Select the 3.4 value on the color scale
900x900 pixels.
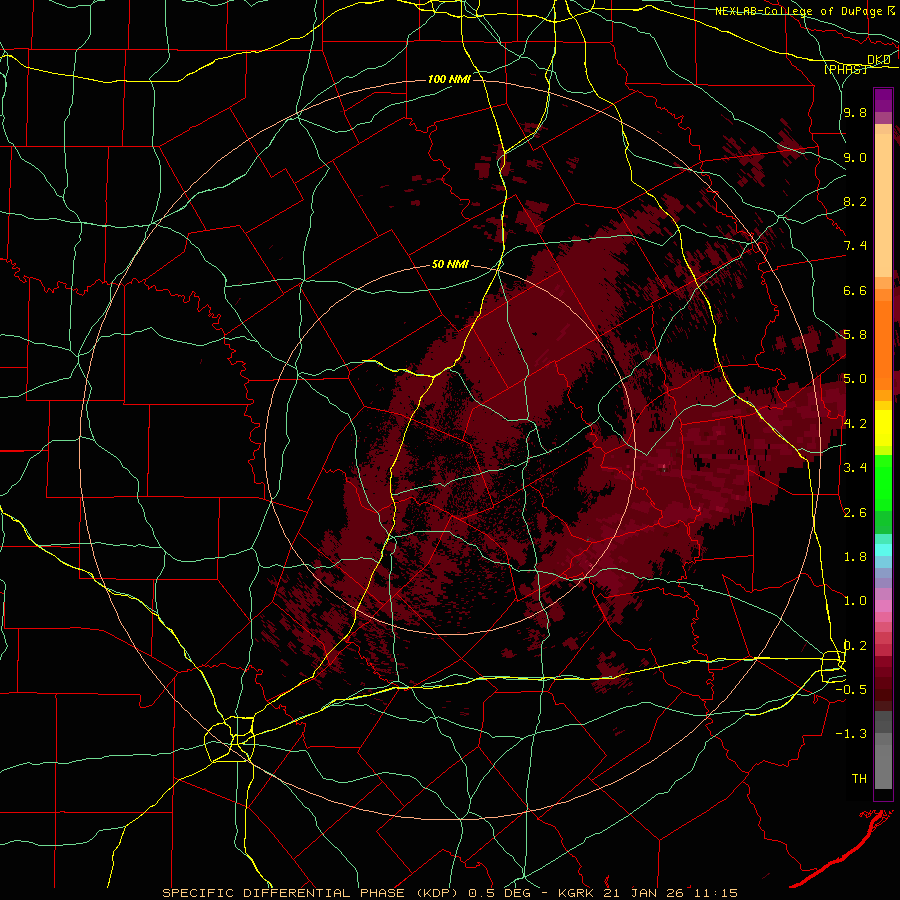[855, 468]
